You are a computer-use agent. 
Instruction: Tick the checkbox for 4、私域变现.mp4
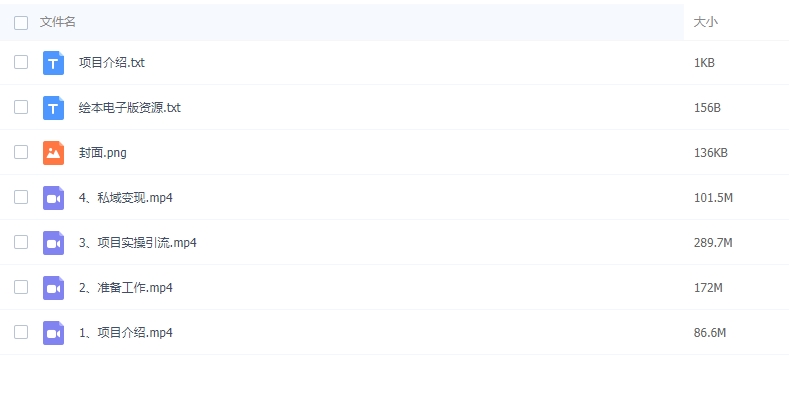[x=21, y=197]
